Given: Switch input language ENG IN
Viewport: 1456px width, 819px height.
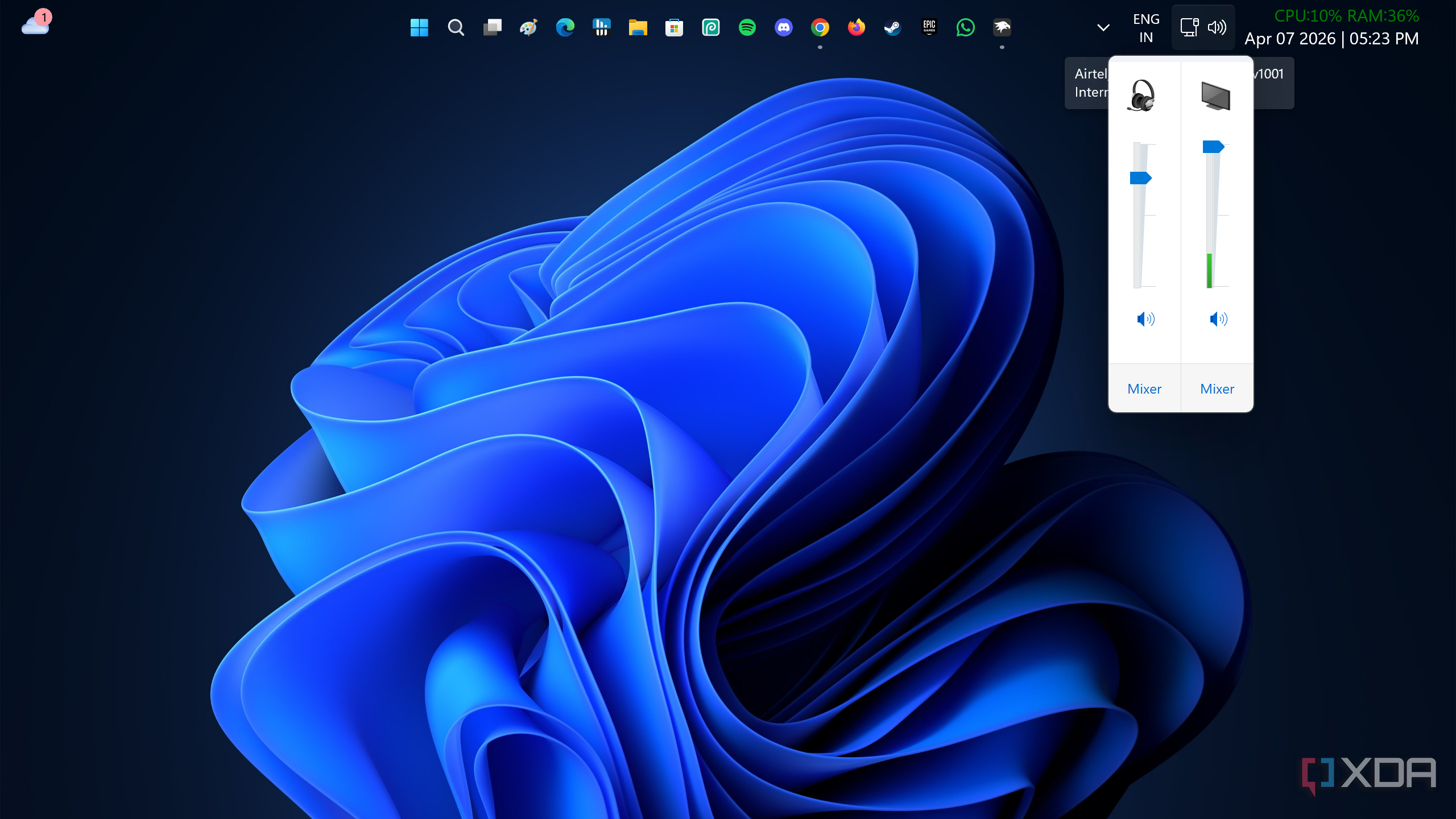Looking at the screenshot, I should click(1146, 28).
